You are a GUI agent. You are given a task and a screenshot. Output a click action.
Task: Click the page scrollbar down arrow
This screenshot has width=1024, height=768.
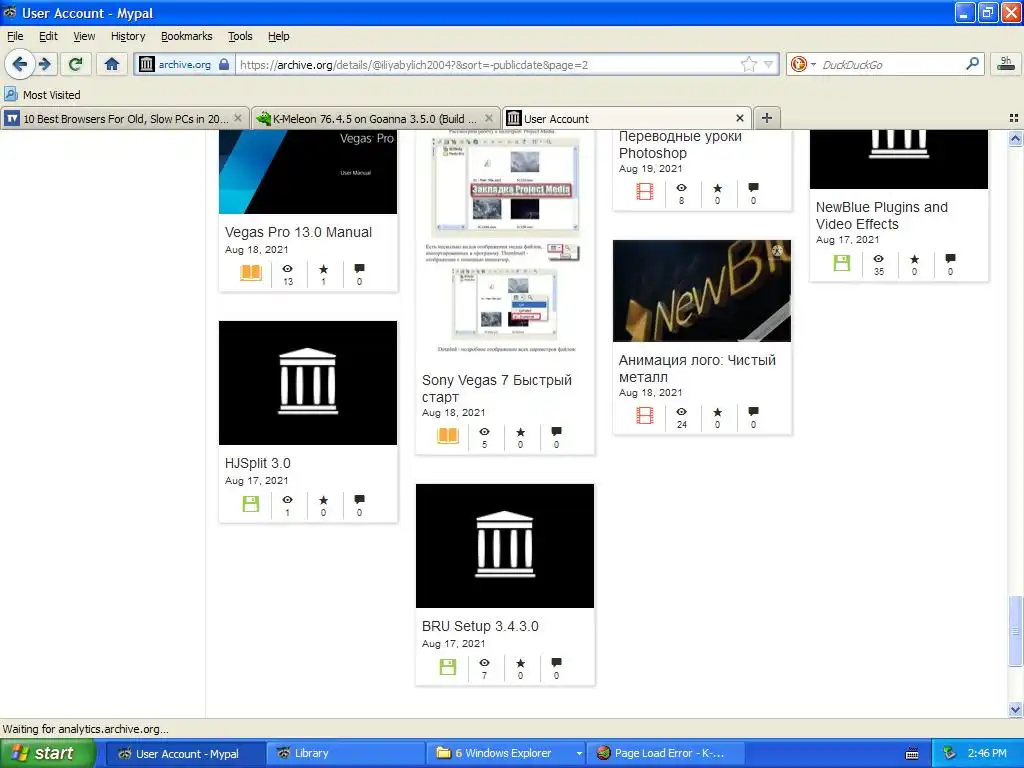tap(1015, 709)
